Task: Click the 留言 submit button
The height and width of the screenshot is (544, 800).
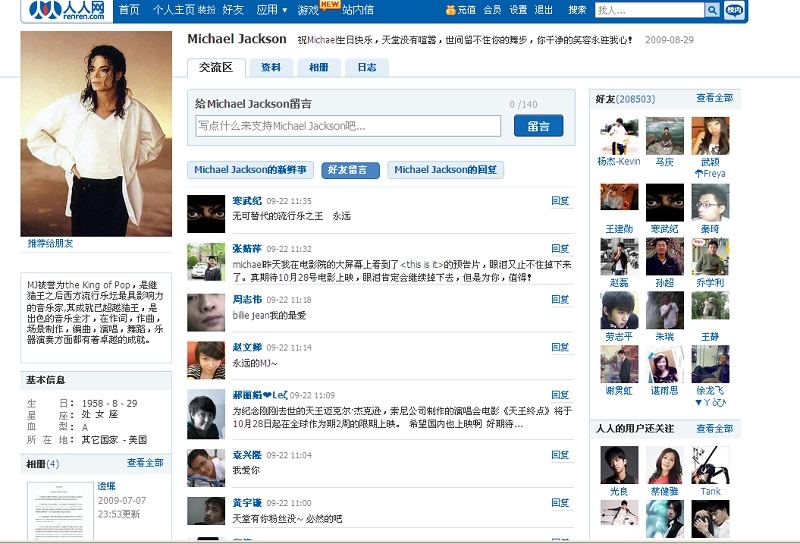Action: click(539, 126)
